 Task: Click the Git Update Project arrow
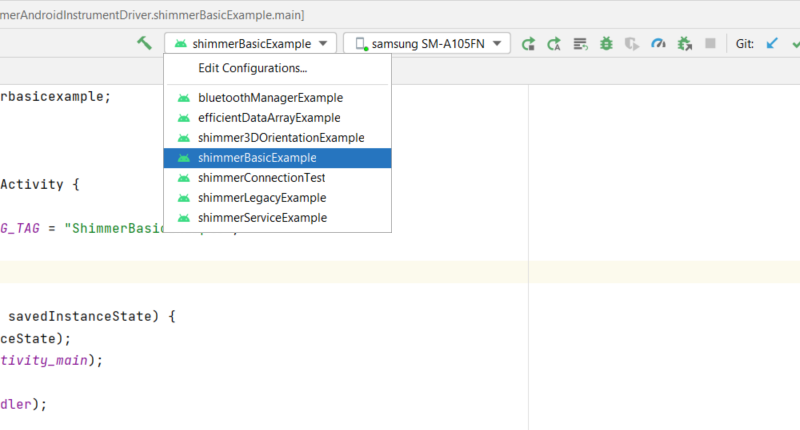[x=772, y=43]
